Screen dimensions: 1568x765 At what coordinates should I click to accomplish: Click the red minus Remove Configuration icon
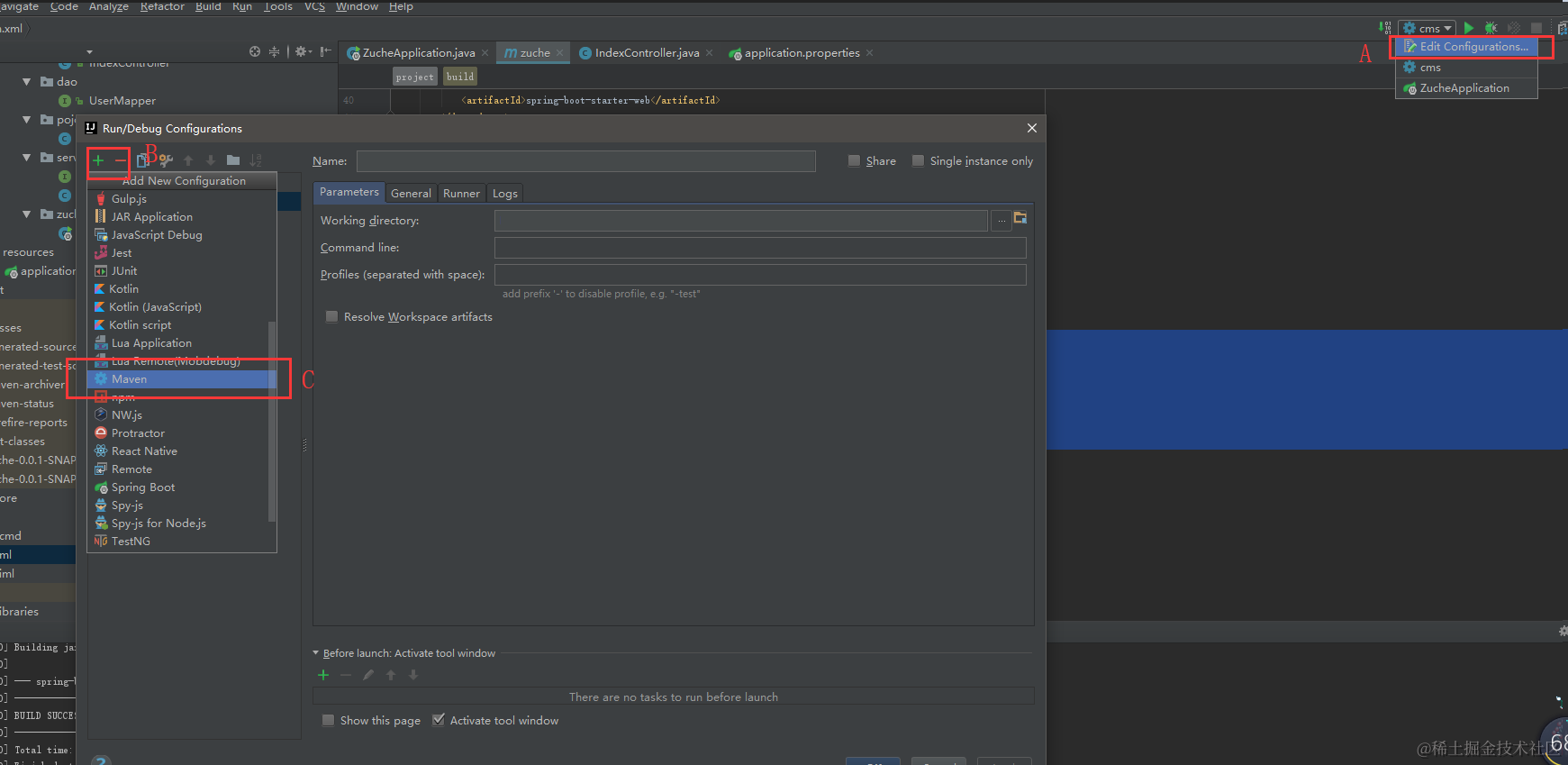click(120, 160)
